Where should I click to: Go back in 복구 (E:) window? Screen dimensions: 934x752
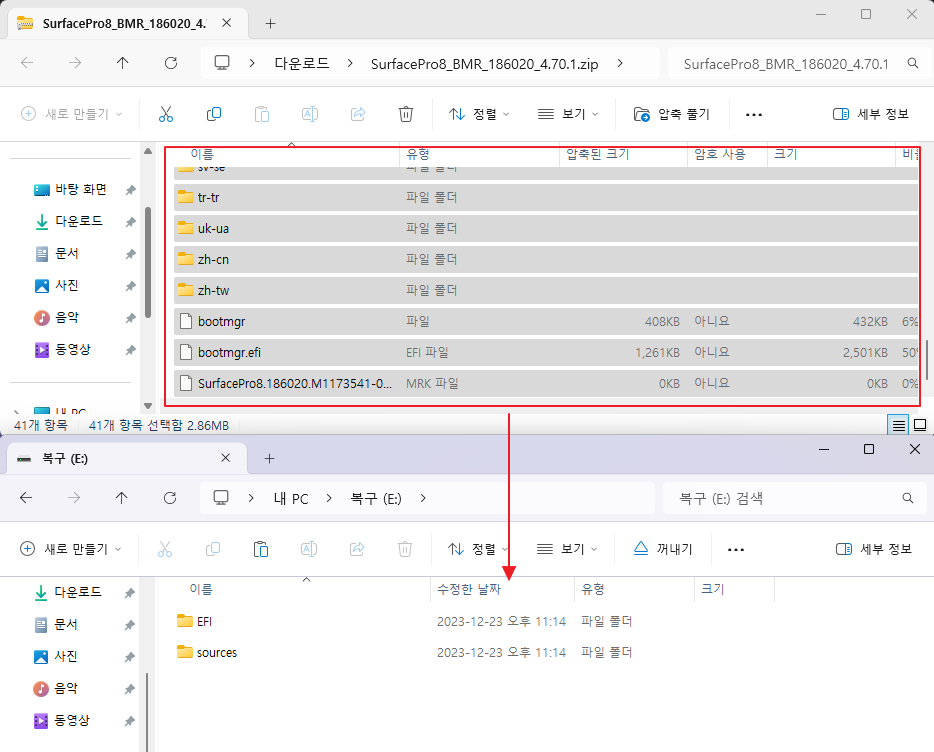[26, 498]
